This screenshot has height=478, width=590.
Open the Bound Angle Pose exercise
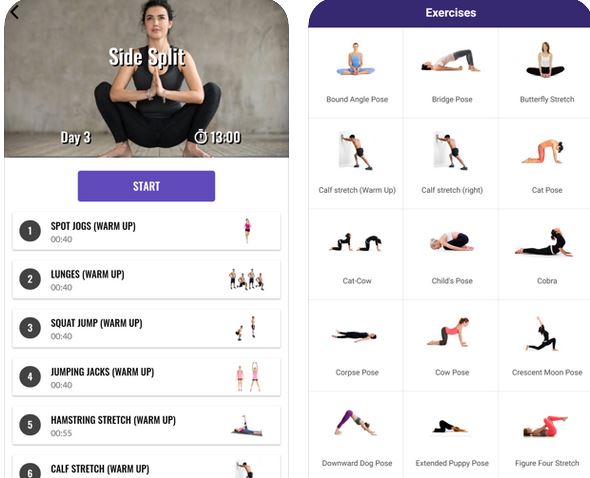[x=356, y=73]
